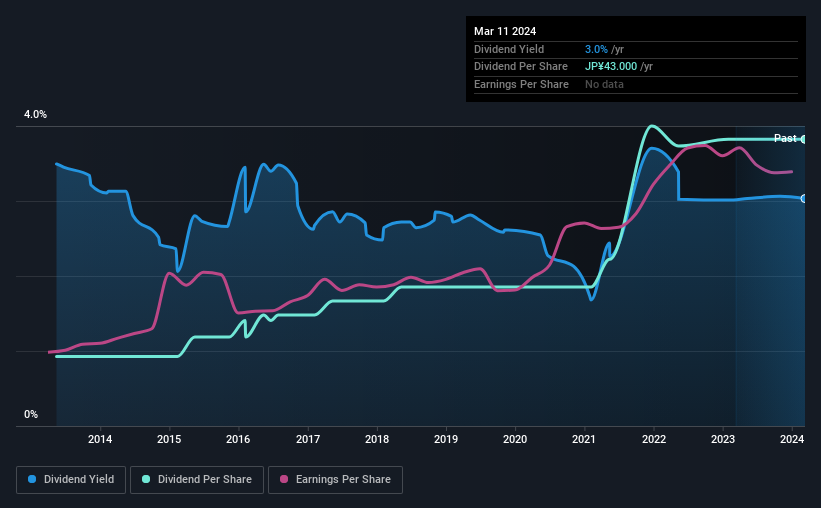Click the No data earnings value

(604, 84)
